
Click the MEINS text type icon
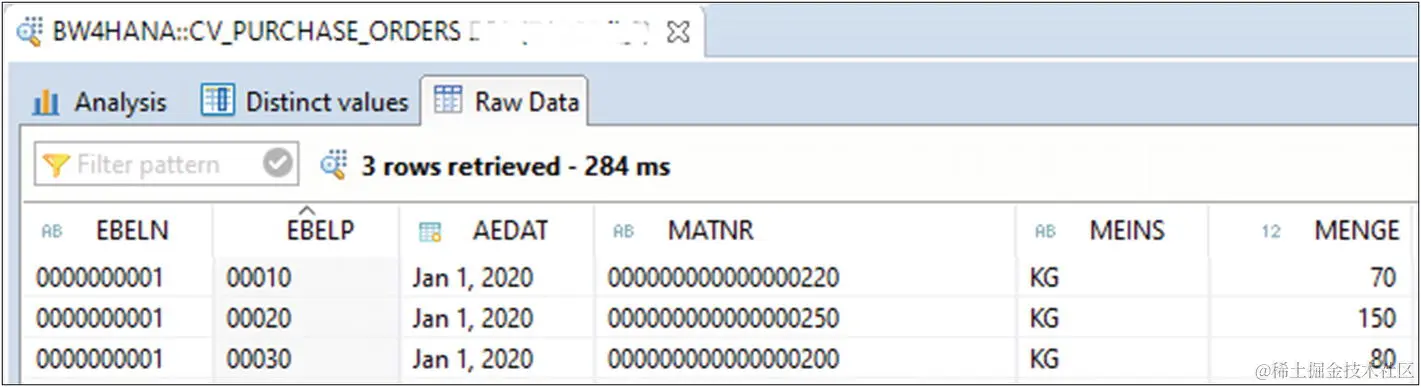(1045, 232)
